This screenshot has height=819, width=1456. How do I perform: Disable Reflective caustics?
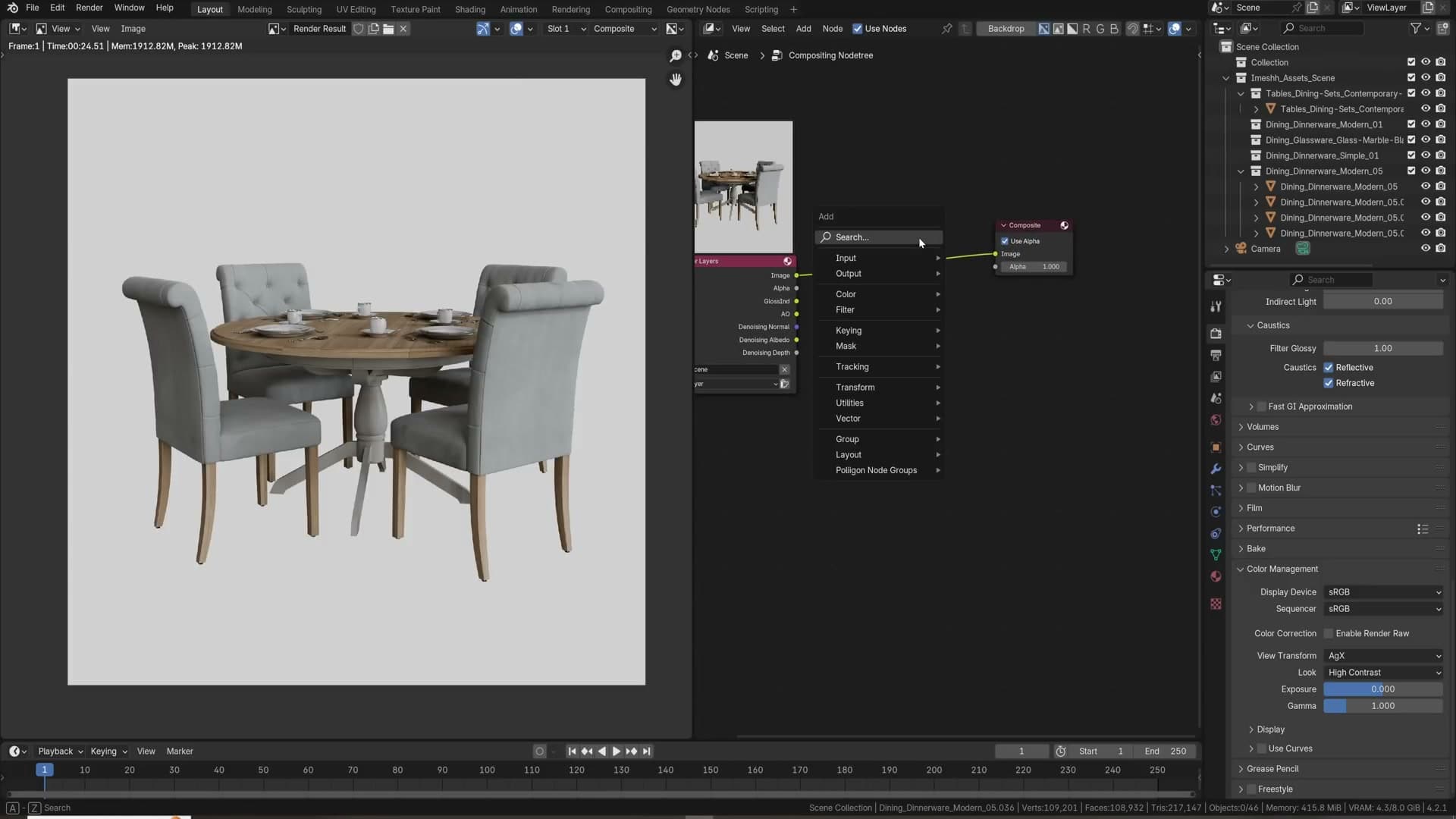coord(1329,368)
